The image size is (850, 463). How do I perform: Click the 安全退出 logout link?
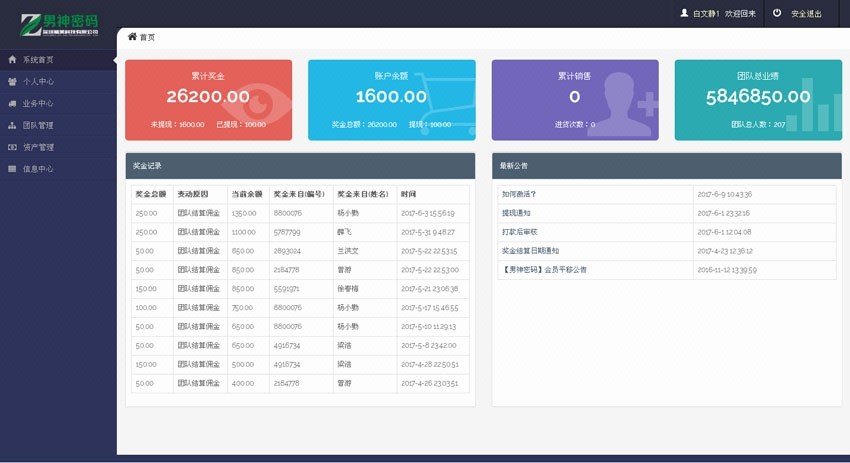(x=806, y=14)
